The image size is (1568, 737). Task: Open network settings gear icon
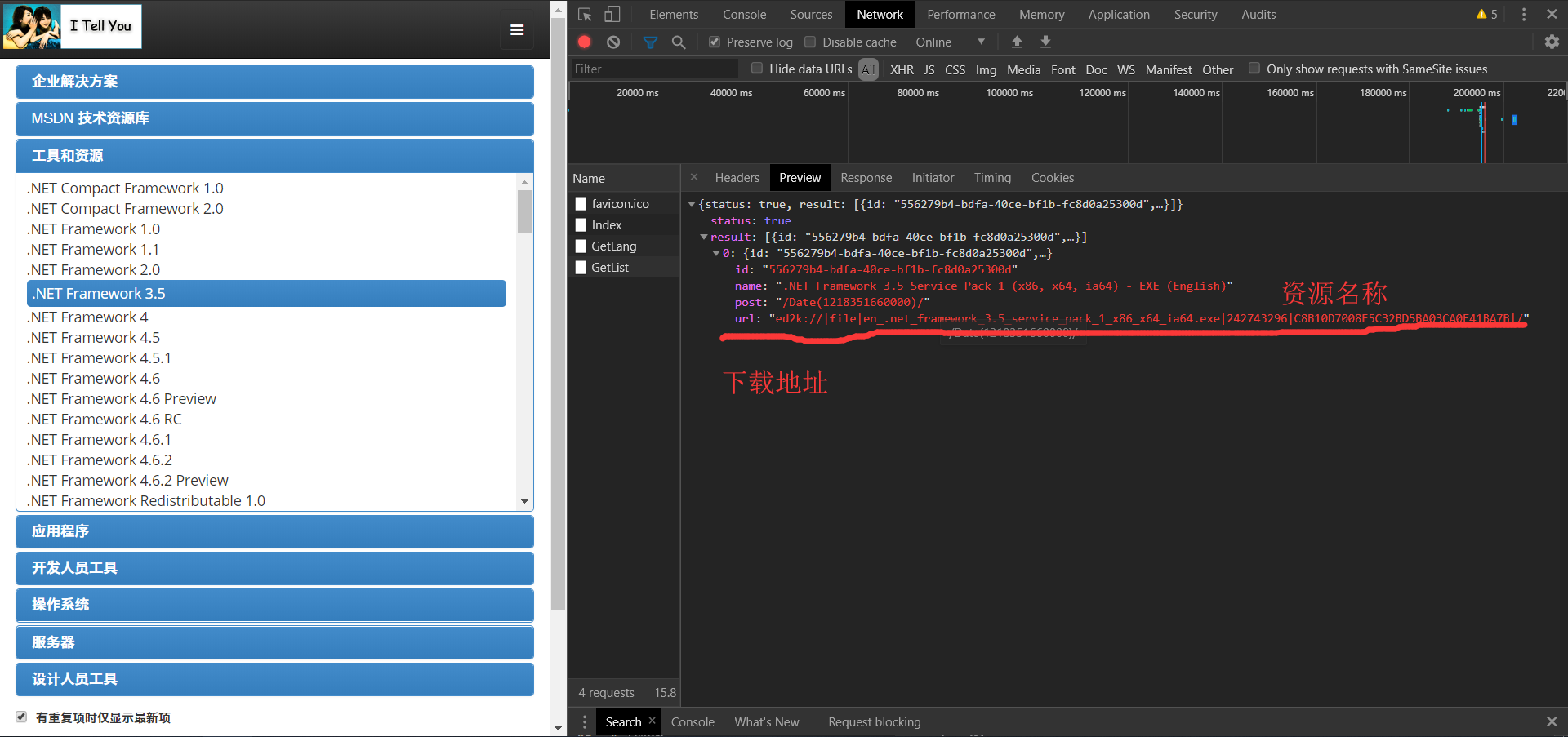coord(1552,42)
